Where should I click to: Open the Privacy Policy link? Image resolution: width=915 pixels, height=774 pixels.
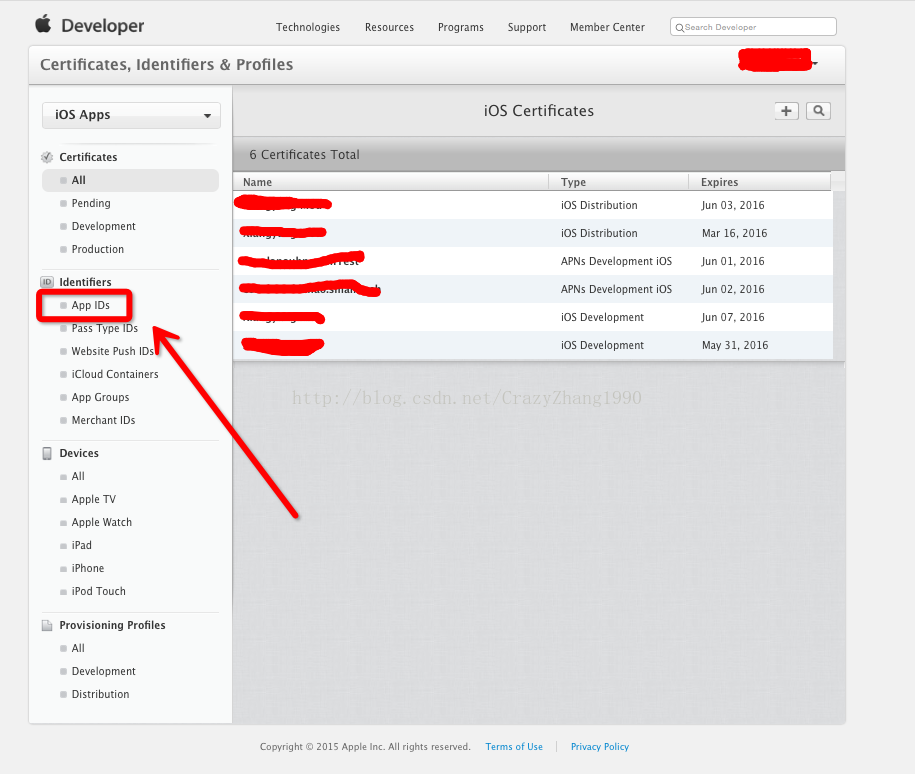[x=600, y=747]
